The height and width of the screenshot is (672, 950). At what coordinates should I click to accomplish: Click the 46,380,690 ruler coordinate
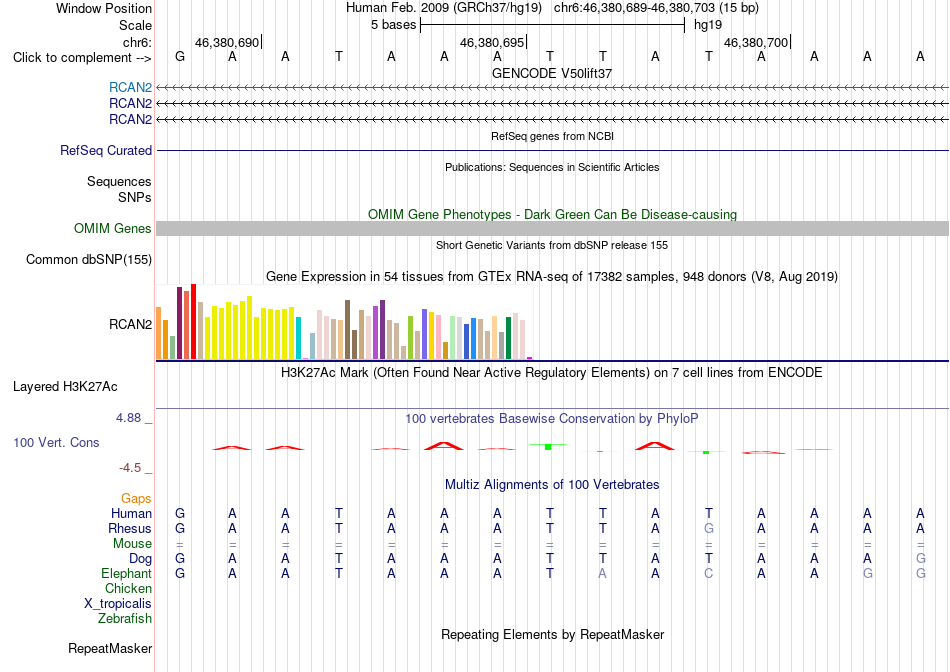(x=227, y=42)
